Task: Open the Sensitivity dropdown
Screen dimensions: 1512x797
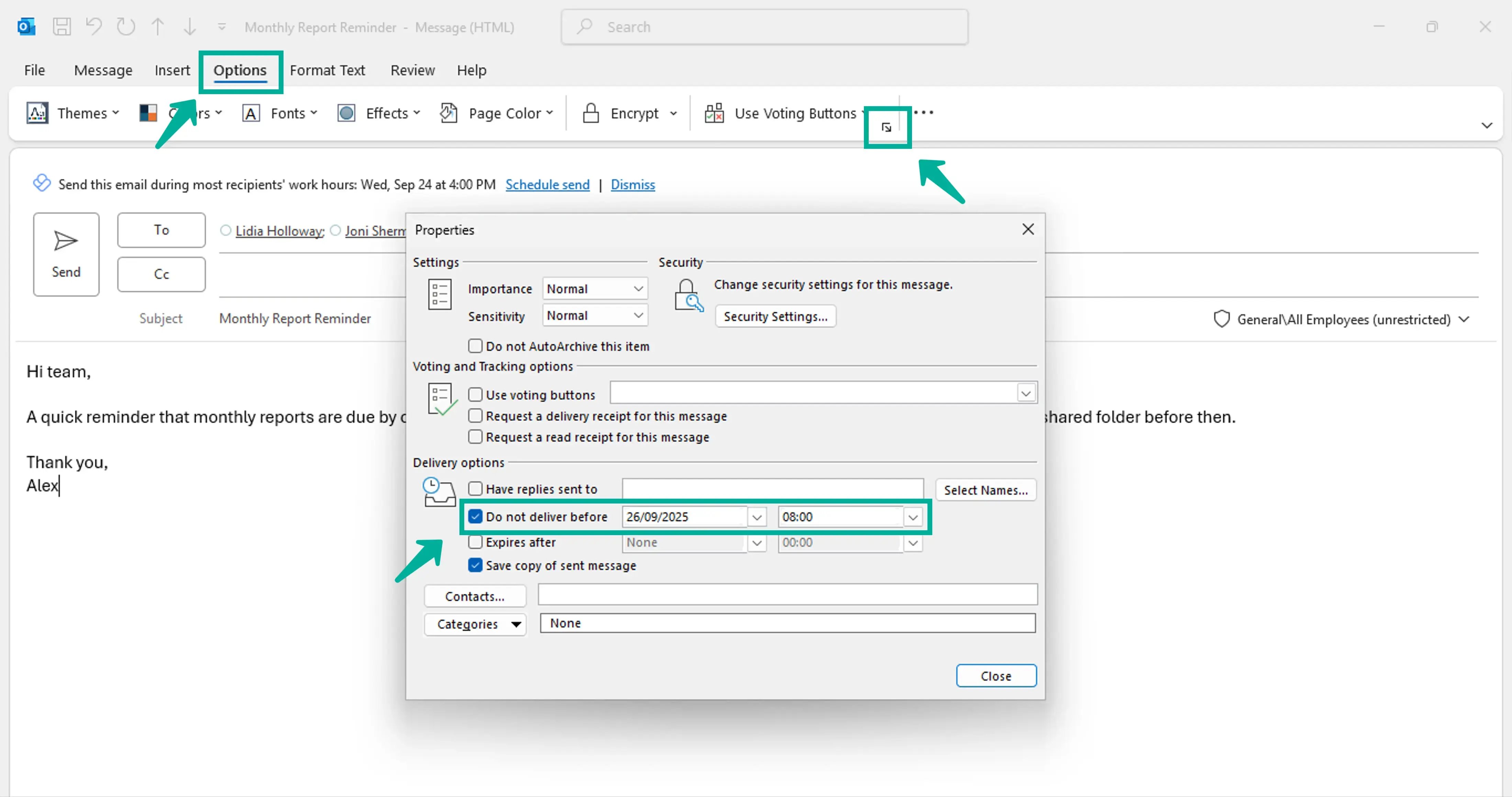Action: tap(594, 316)
